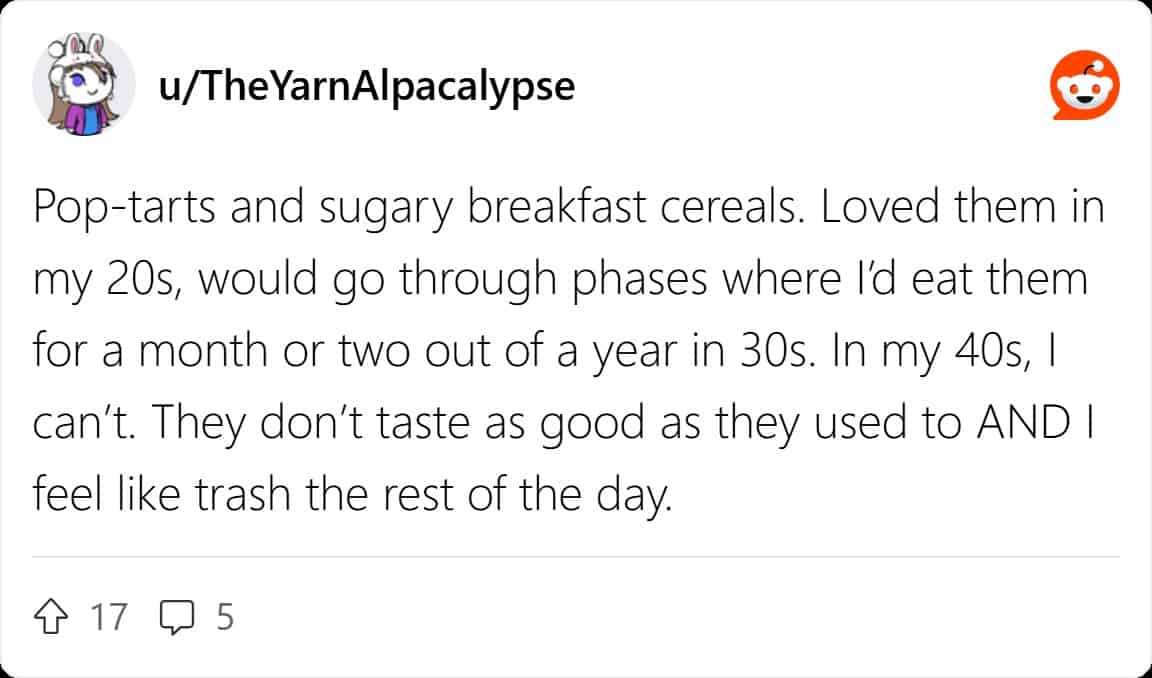Click the horizontal divider line under the post
Screen dimensions: 1152x678
point(576,557)
